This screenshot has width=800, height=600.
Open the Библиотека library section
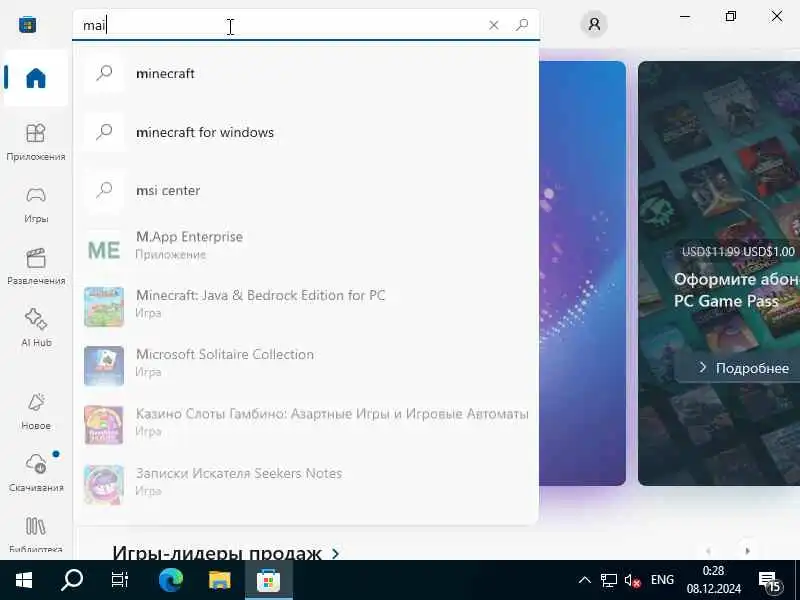(x=36, y=534)
